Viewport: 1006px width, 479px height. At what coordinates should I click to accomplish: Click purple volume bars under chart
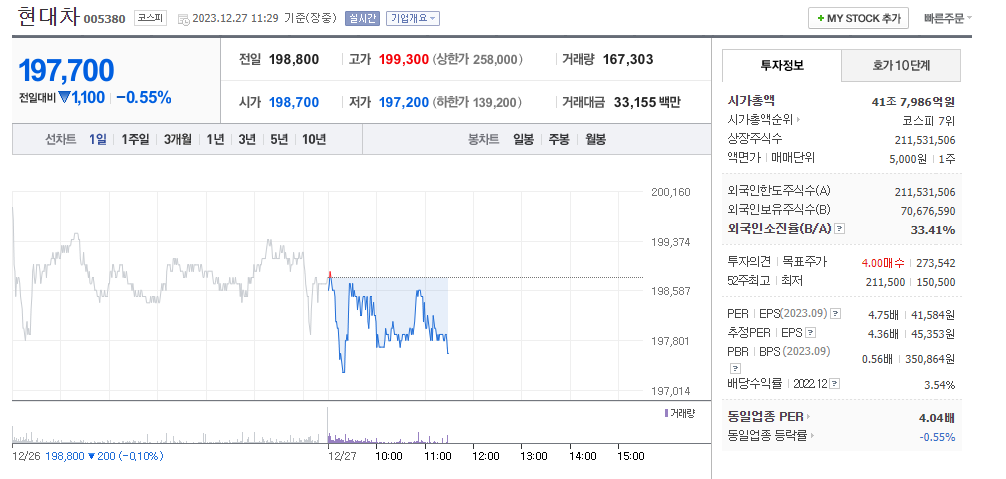[x=388, y=438]
